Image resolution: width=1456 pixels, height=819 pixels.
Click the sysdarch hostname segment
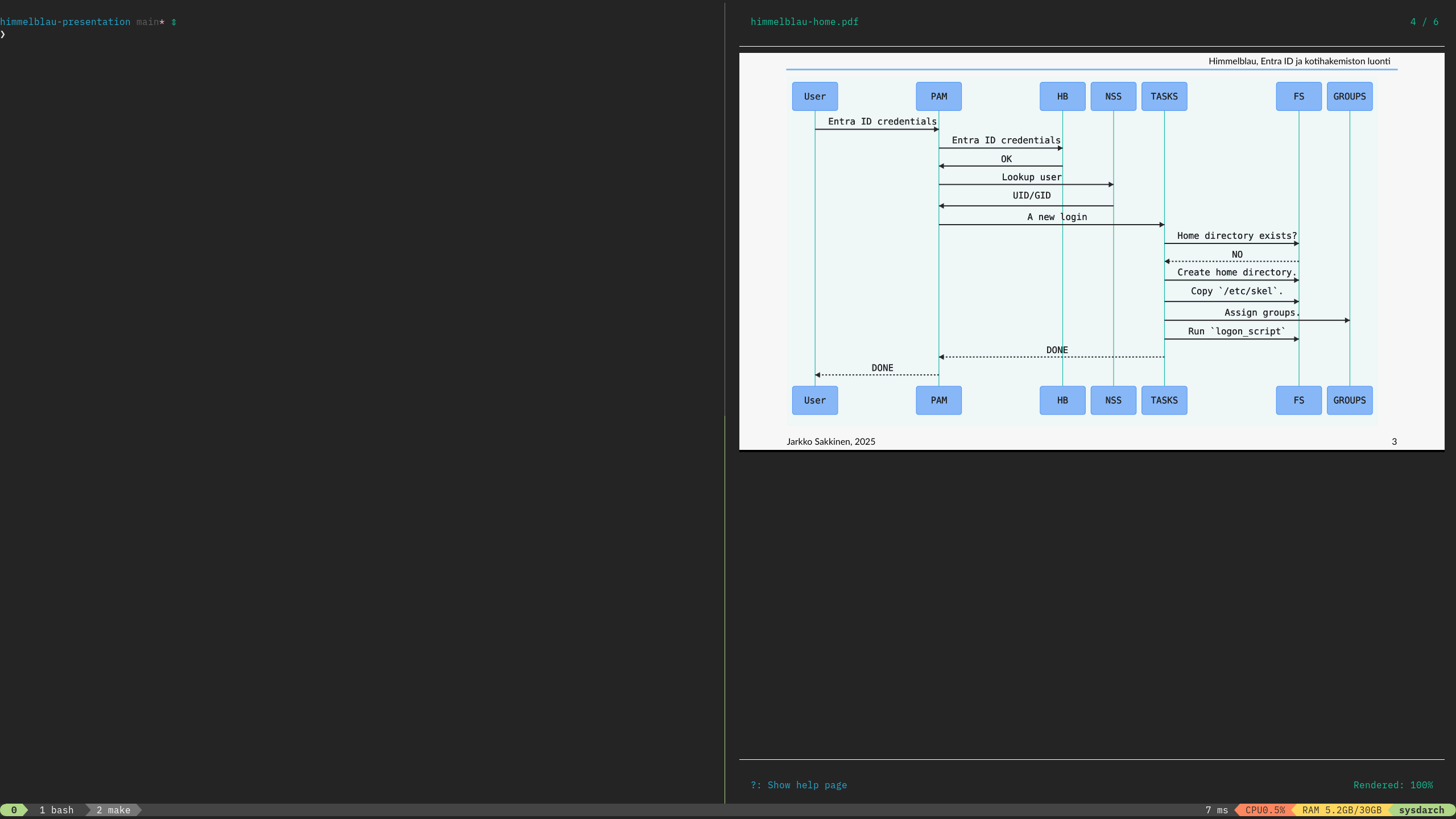click(1421, 810)
